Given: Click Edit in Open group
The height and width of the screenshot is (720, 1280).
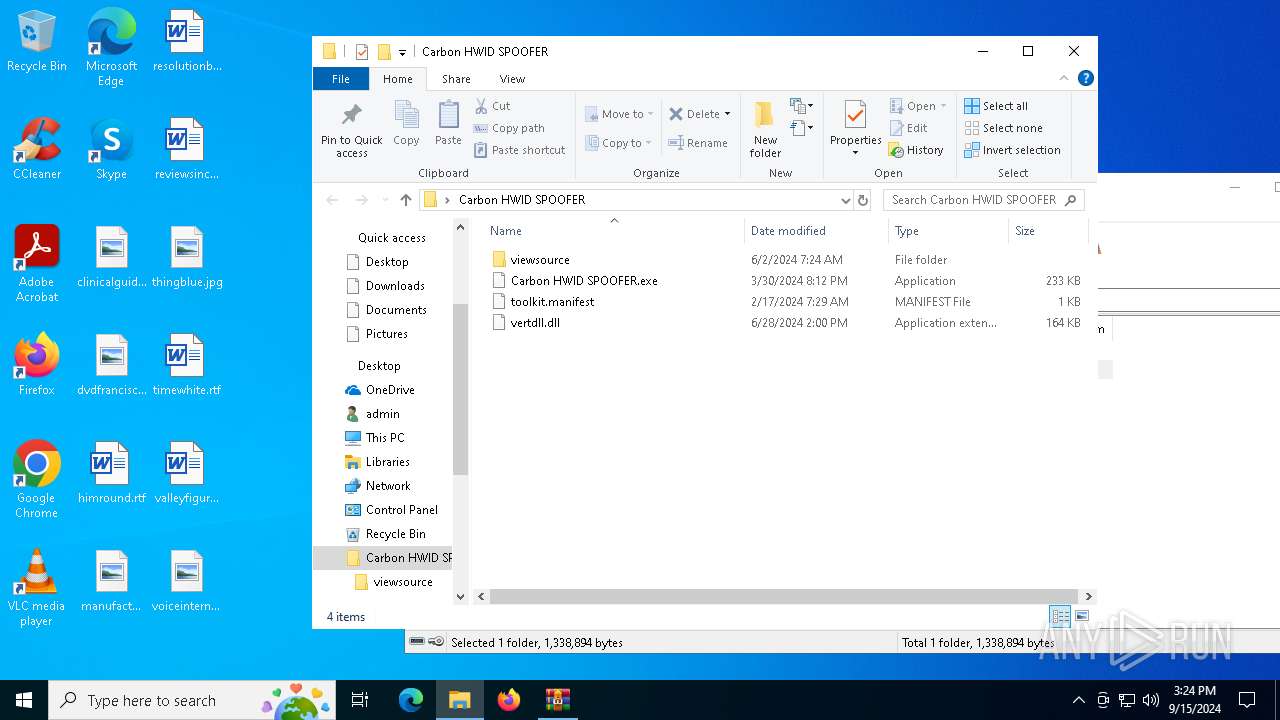Looking at the screenshot, I should (909, 128).
